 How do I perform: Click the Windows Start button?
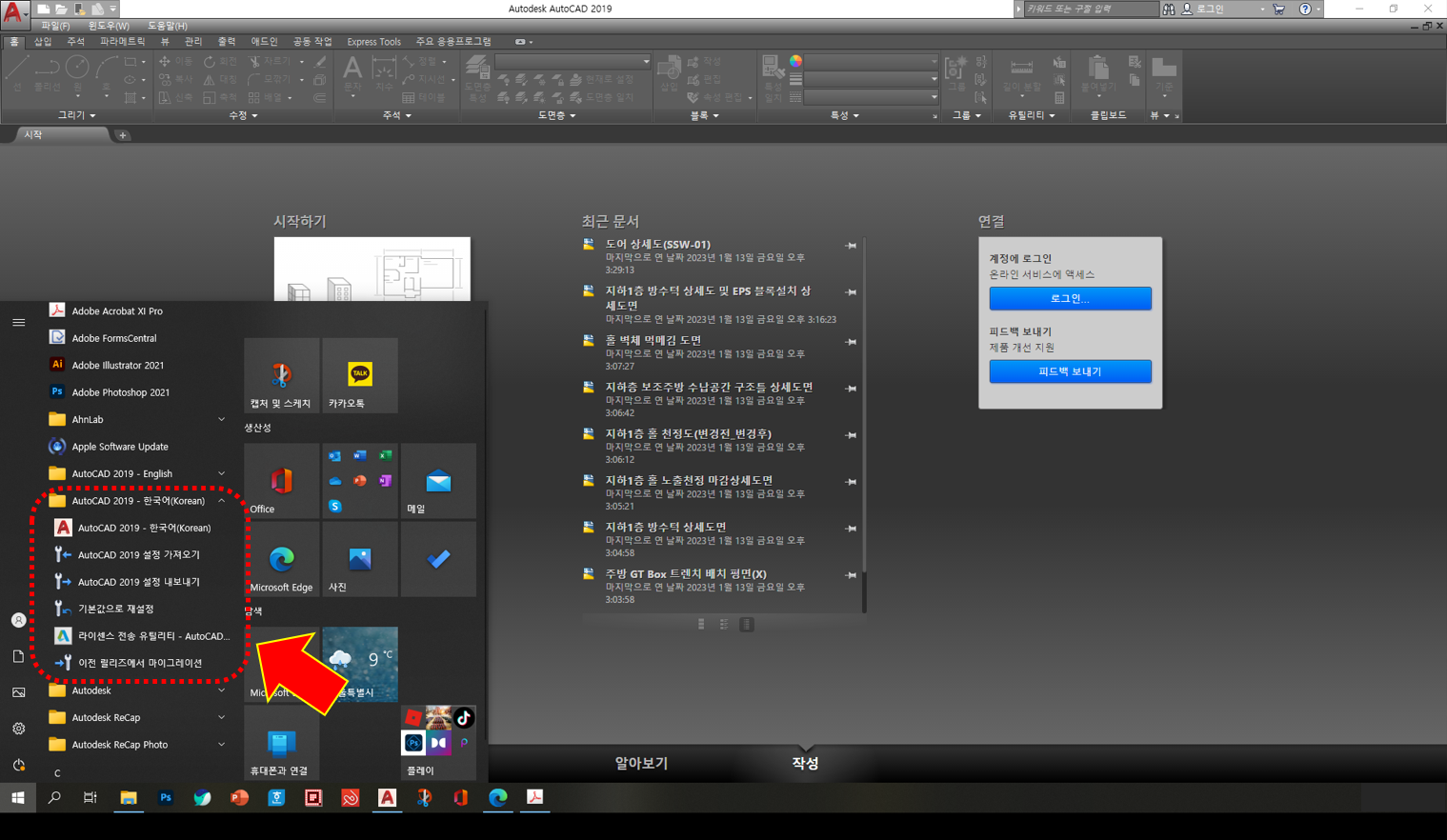(x=17, y=798)
